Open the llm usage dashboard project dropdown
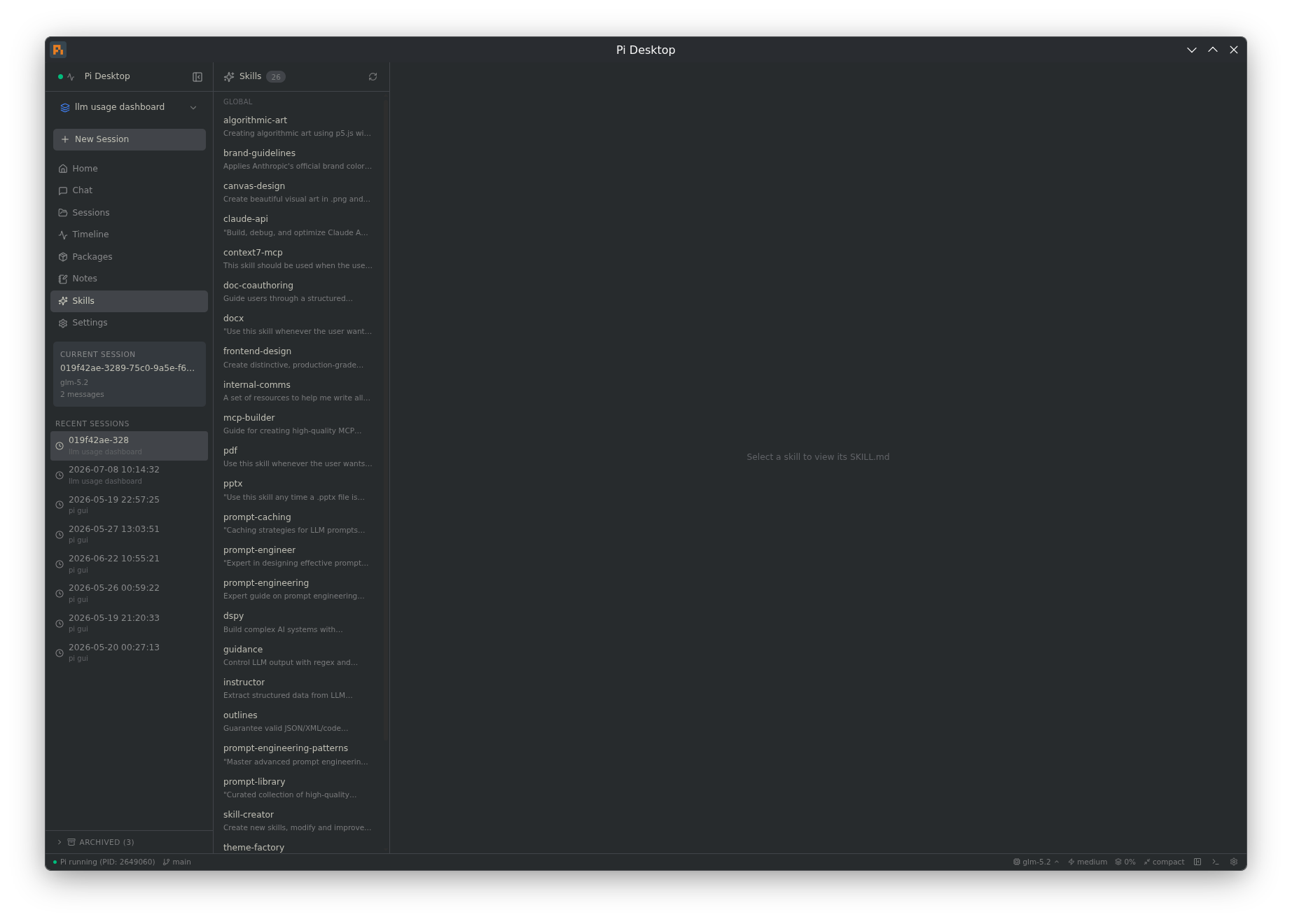 [130, 107]
